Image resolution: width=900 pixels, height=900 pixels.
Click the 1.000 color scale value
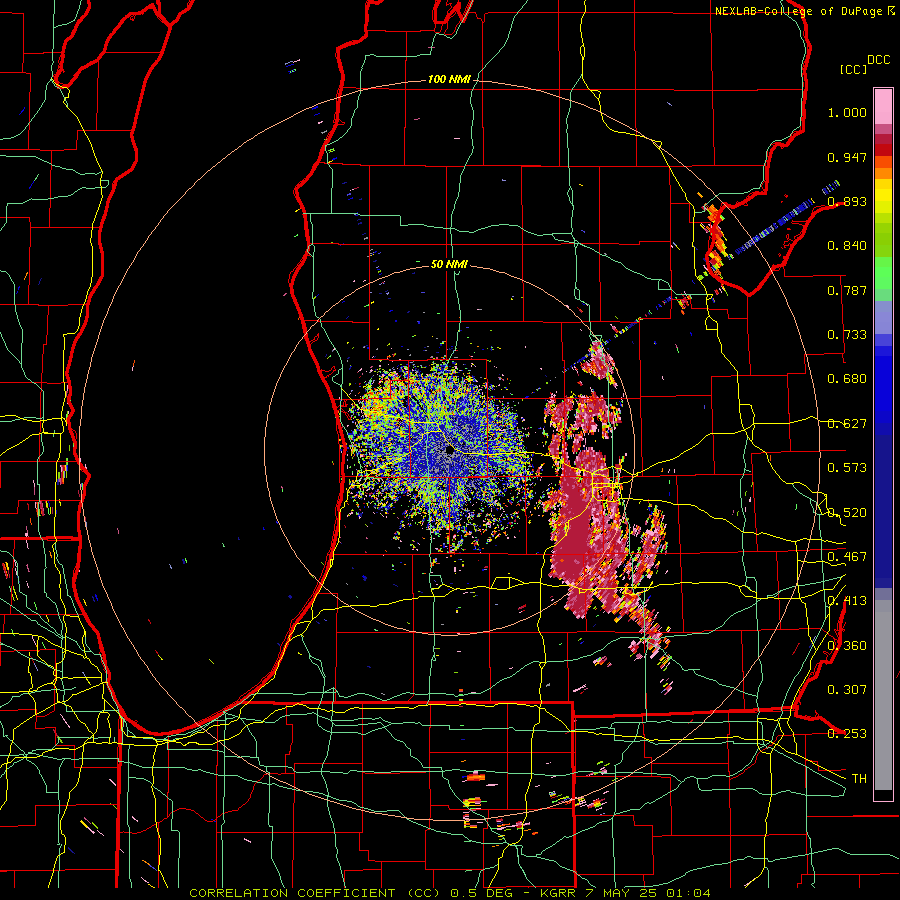[x=847, y=112]
